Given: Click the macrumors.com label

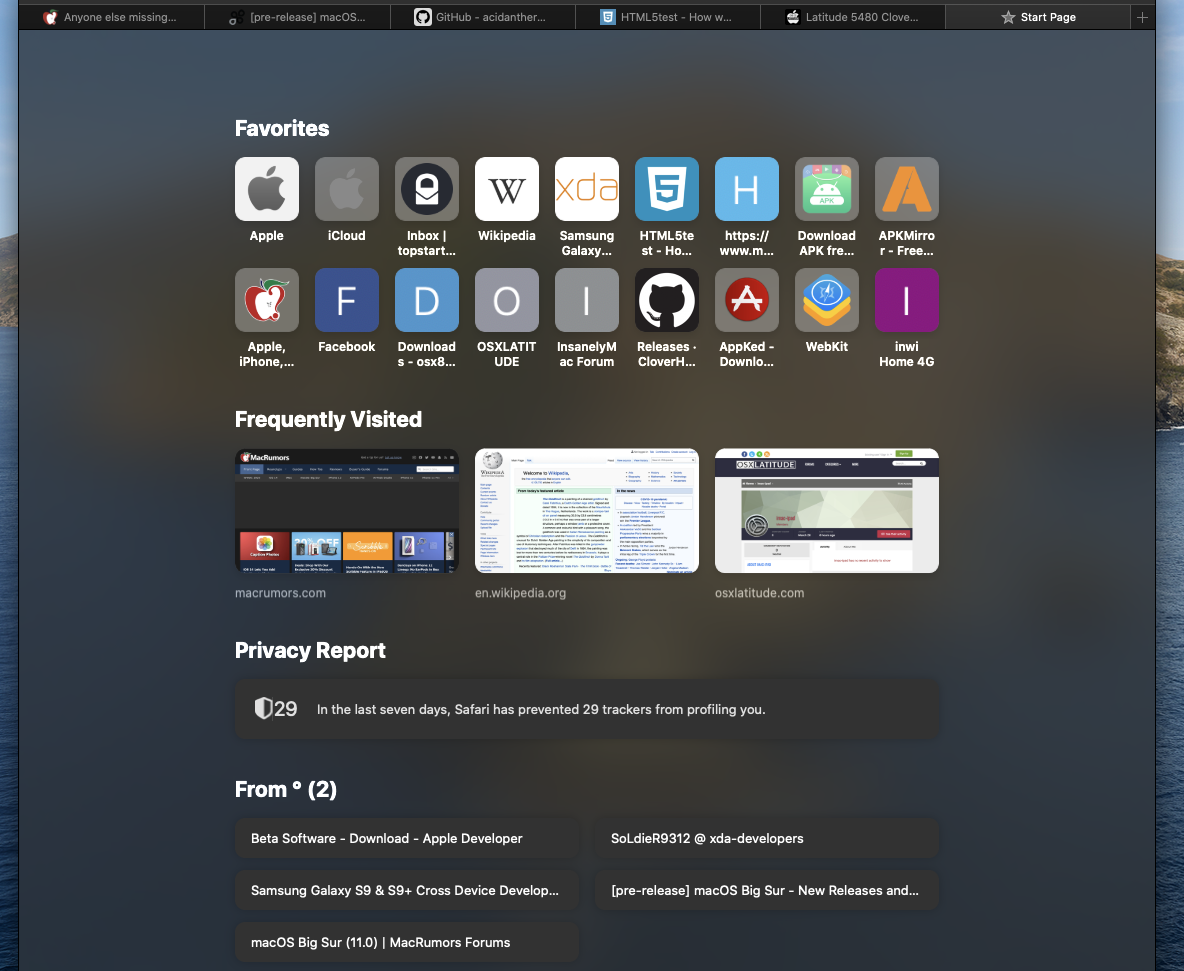Looking at the screenshot, I should 280,593.
